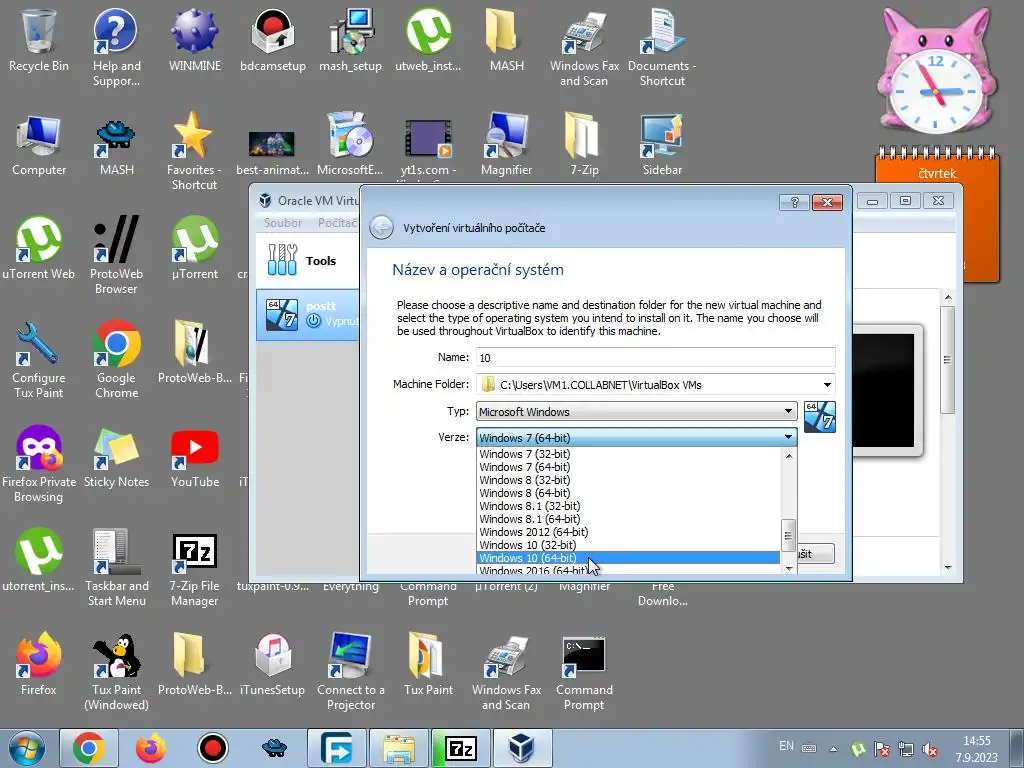Click the EN language indicator
Image resolution: width=1024 pixels, height=768 pixels.
786,746
